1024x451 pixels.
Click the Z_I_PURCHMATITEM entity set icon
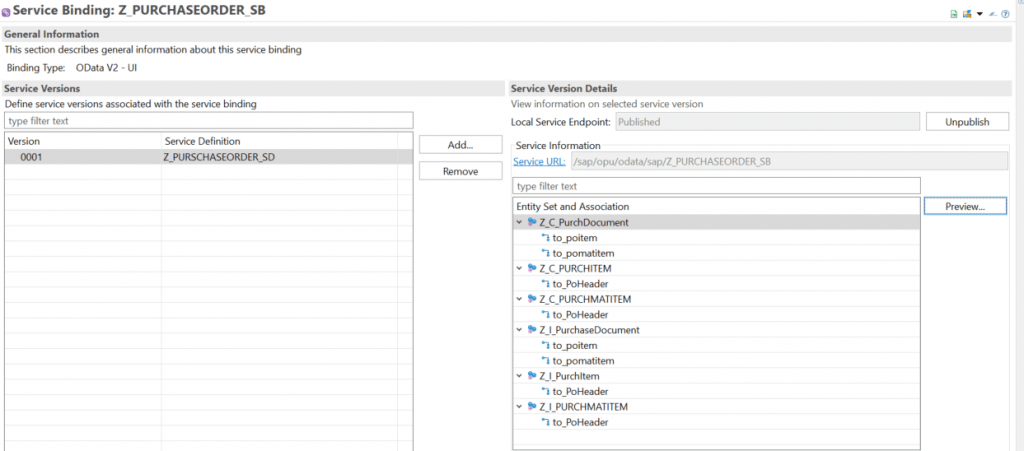(x=532, y=407)
